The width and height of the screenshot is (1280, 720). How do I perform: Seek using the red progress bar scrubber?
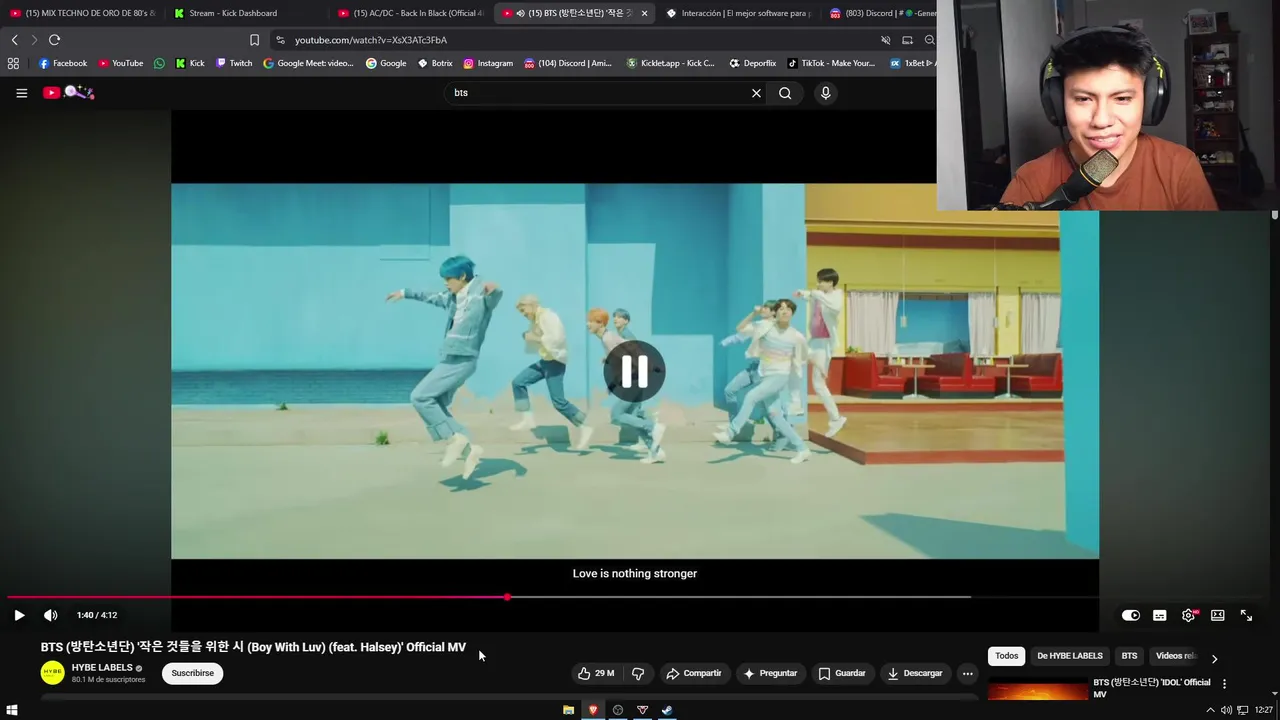click(507, 597)
